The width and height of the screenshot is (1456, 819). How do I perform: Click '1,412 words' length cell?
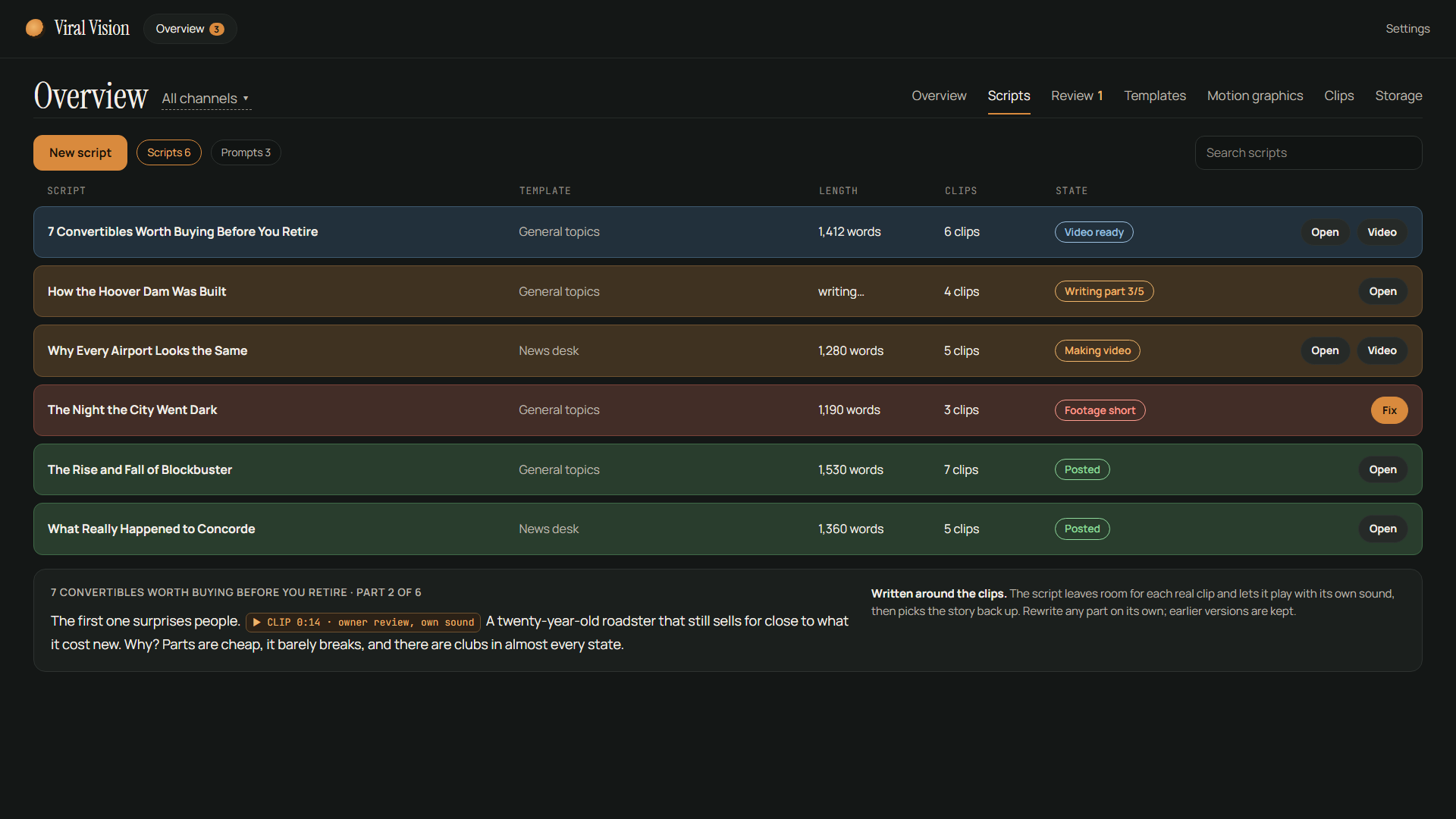coord(849,232)
